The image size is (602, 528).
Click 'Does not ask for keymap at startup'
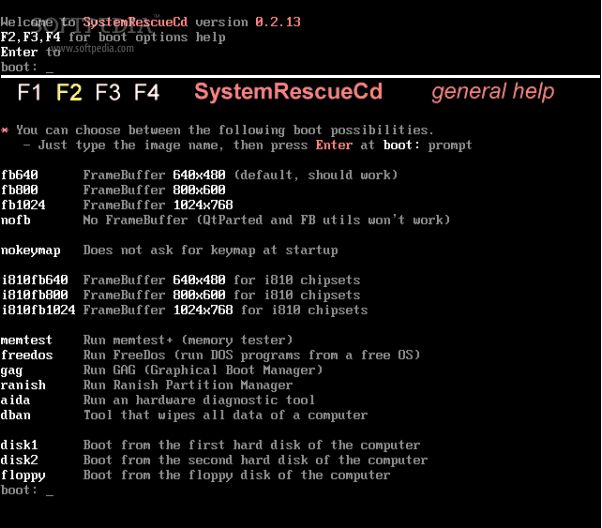[x=210, y=250]
